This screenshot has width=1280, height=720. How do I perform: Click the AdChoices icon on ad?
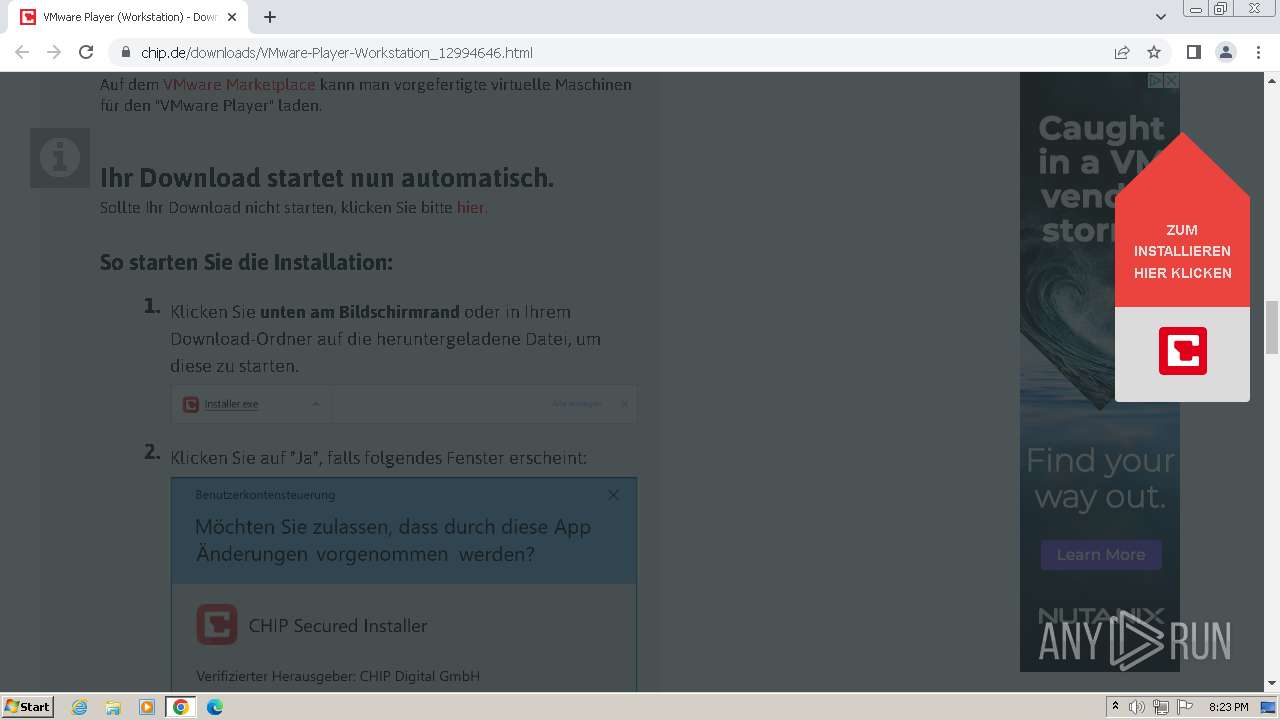click(1155, 80)
